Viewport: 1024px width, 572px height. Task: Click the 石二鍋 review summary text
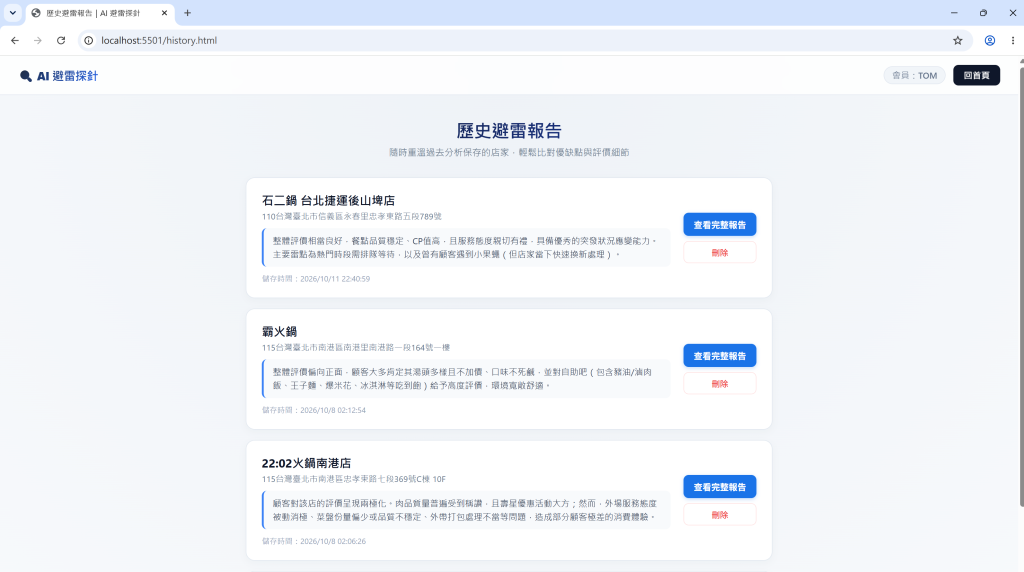coord(465,247)
